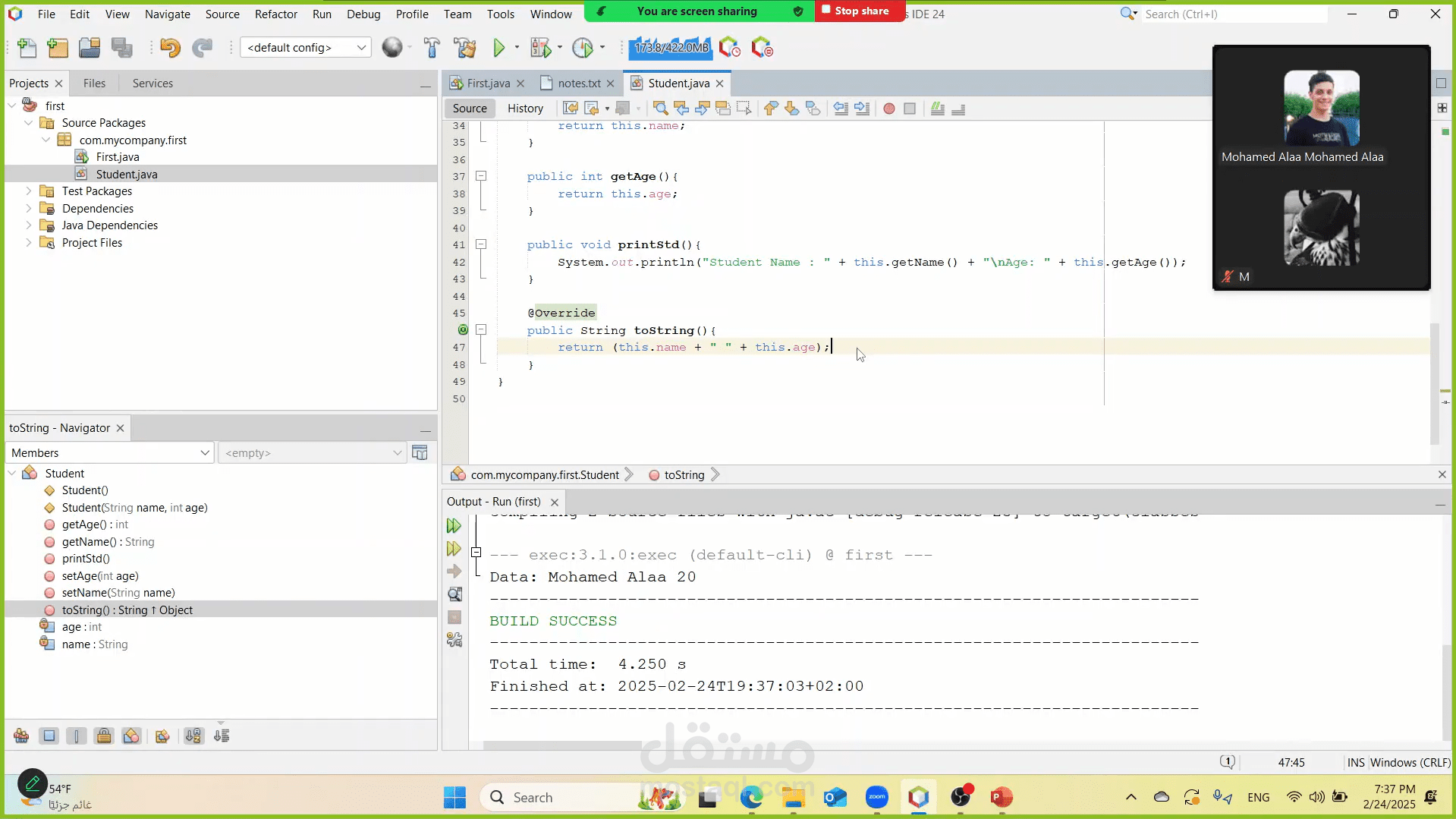Toggle Sort by Name in Navigator
The image size is (1456, 819).
193,736
